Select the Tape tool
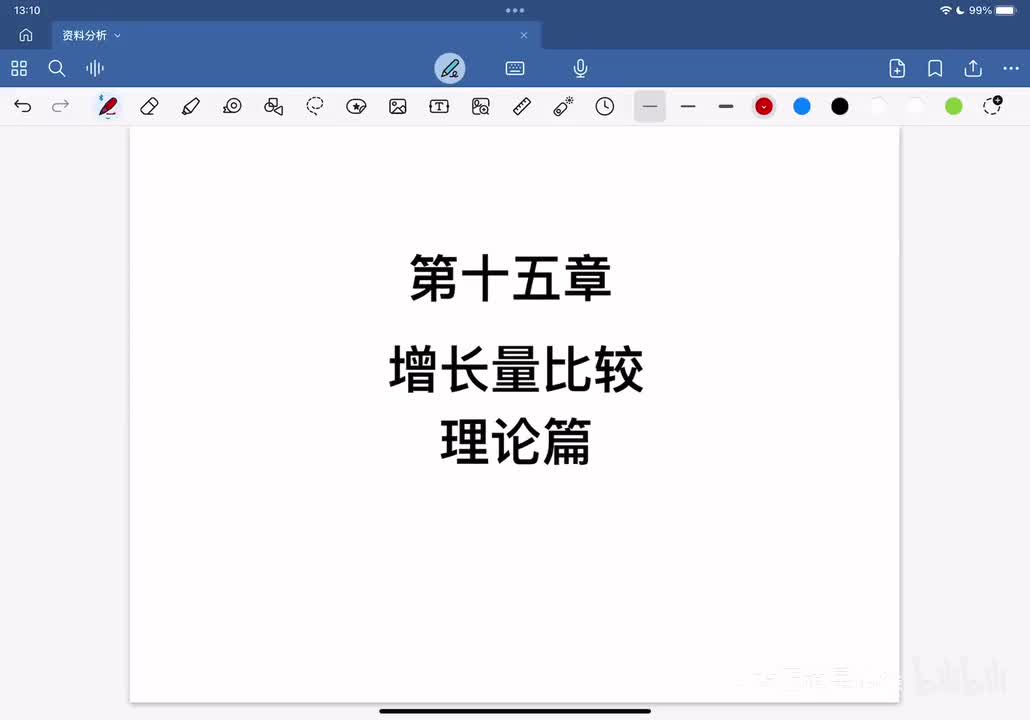 (232, 106)
